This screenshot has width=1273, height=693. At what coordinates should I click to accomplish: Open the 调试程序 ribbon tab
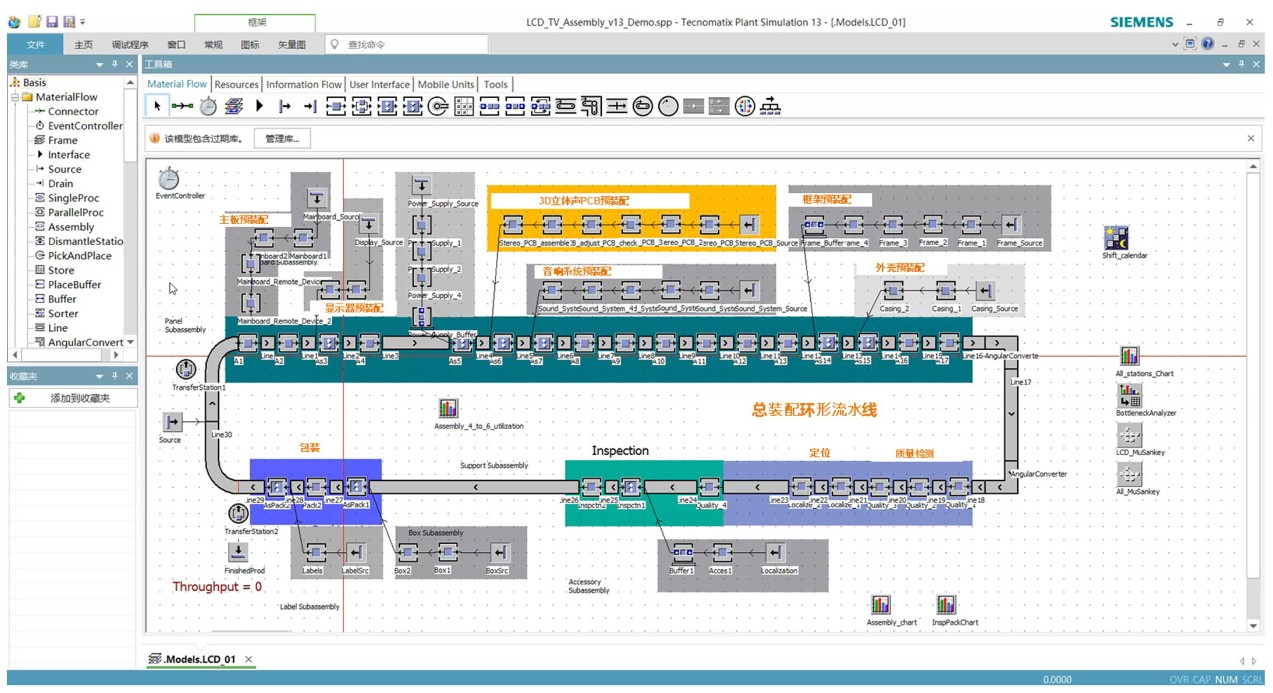pos(130,45)
